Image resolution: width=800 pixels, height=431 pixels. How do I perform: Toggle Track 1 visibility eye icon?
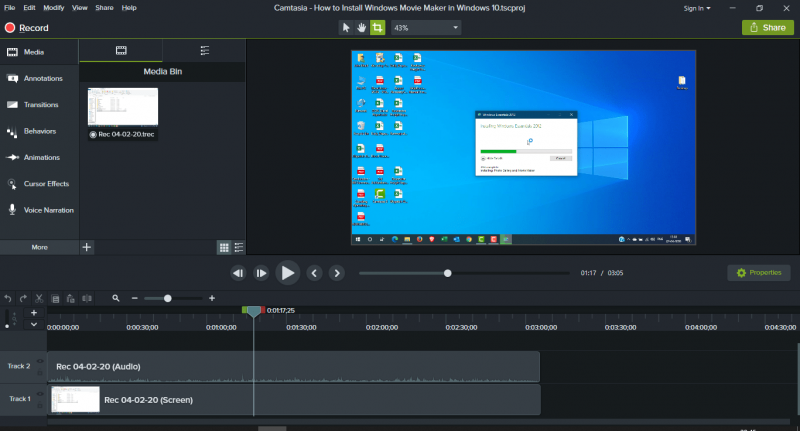40,394
